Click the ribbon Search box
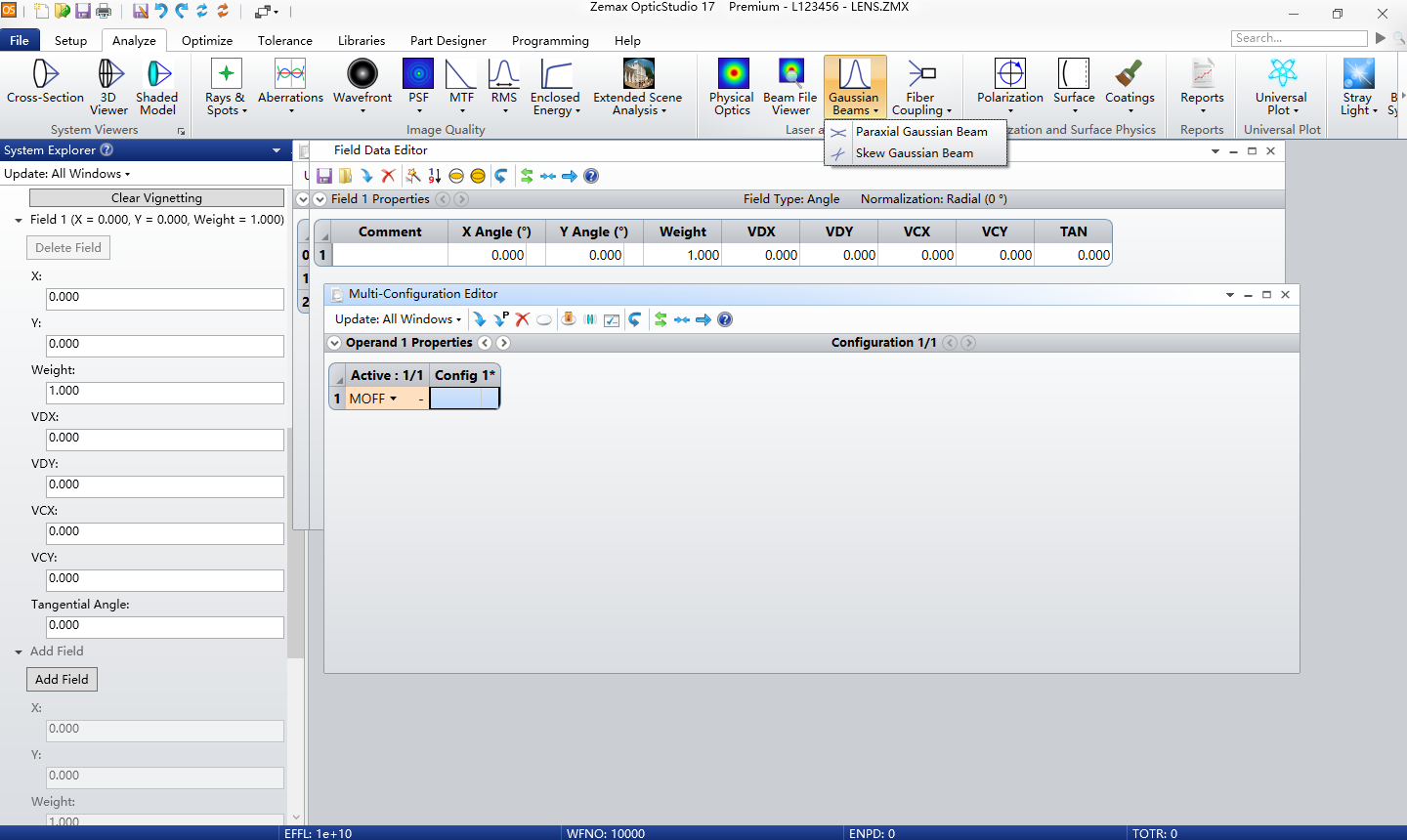The width and height of the screenshot is (1407, 840). tap(1299, 38)
